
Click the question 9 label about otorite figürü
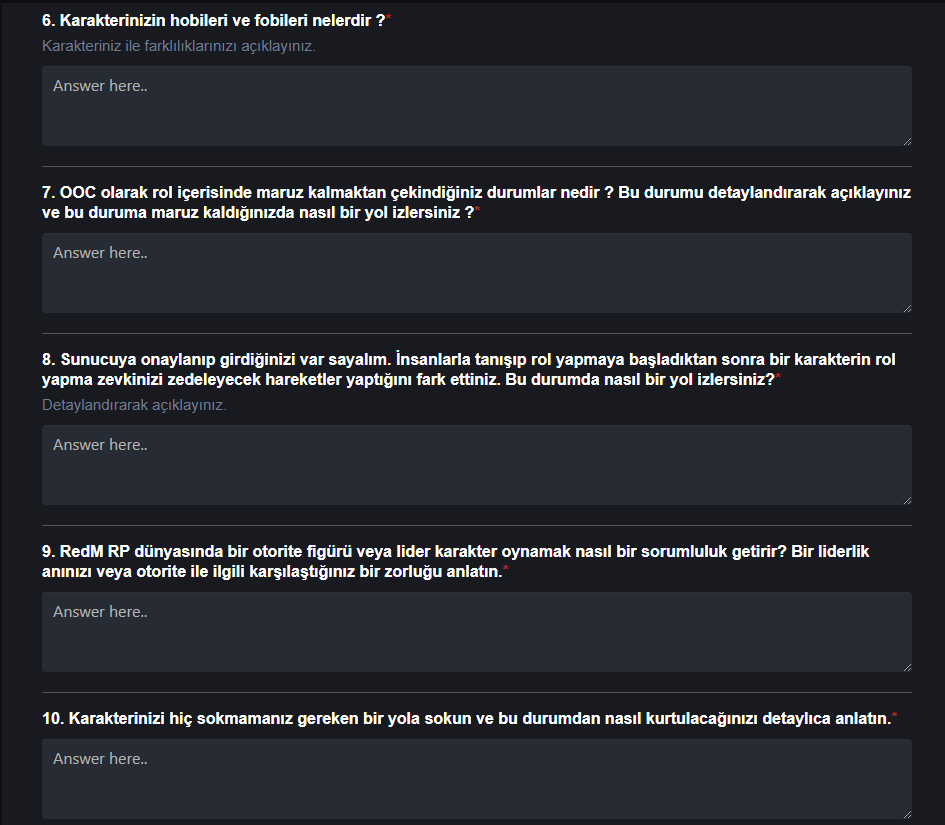456,562
